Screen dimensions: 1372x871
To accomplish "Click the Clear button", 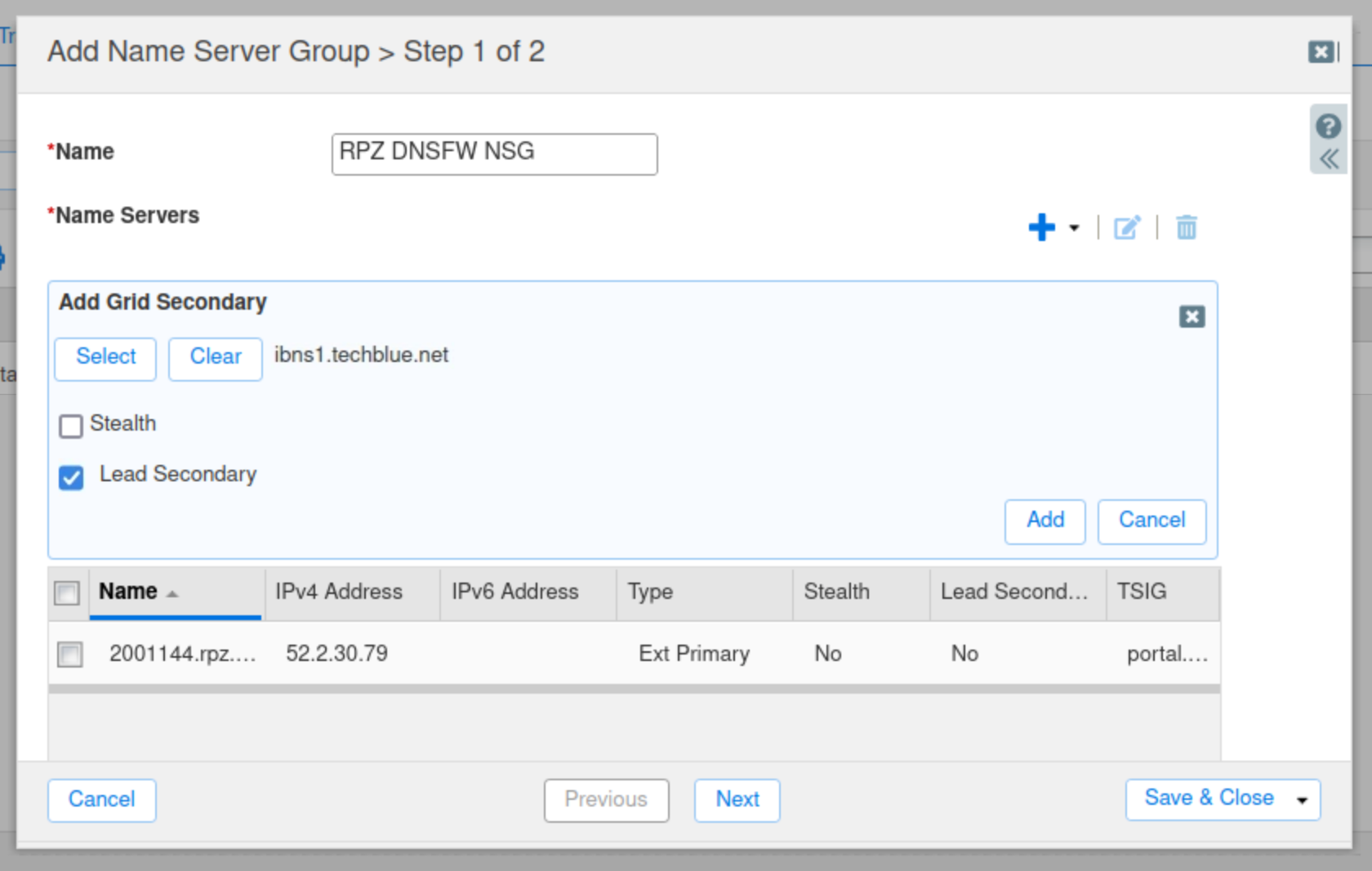I will [x=215, y=358].
